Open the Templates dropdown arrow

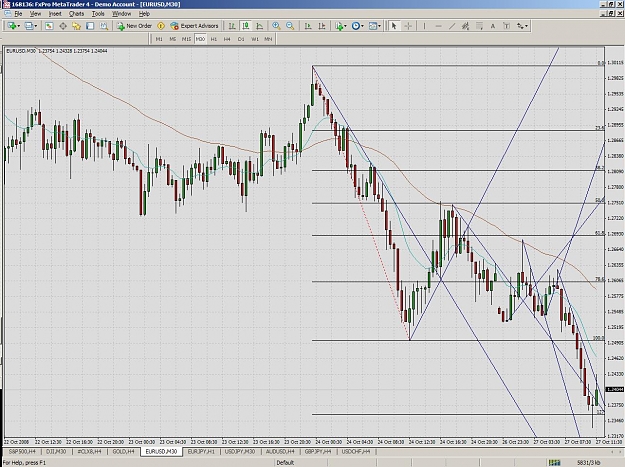point(379,26)
